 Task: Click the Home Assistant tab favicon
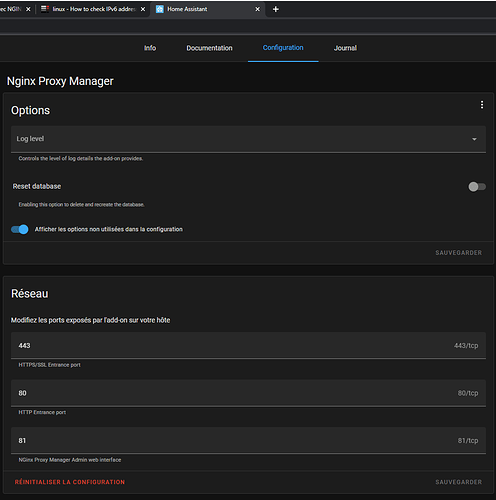pyautogui.click(x=160, y=9)
